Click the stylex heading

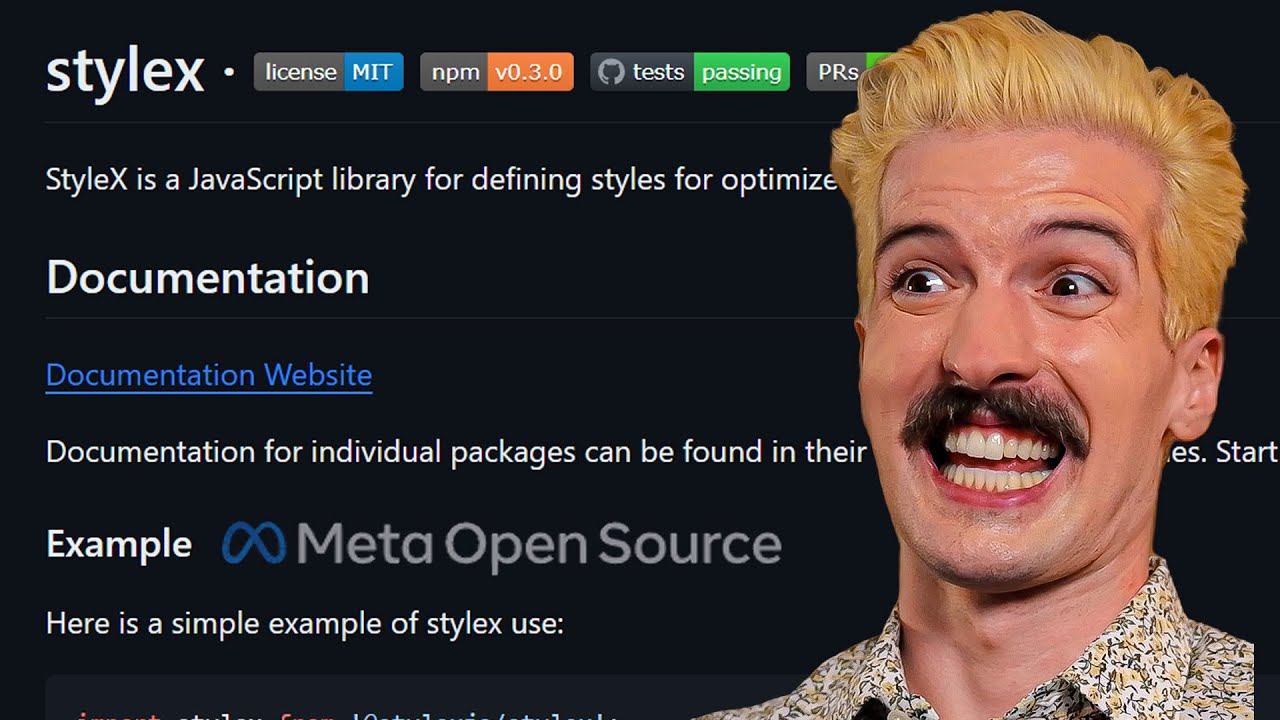tap(125, 72)
